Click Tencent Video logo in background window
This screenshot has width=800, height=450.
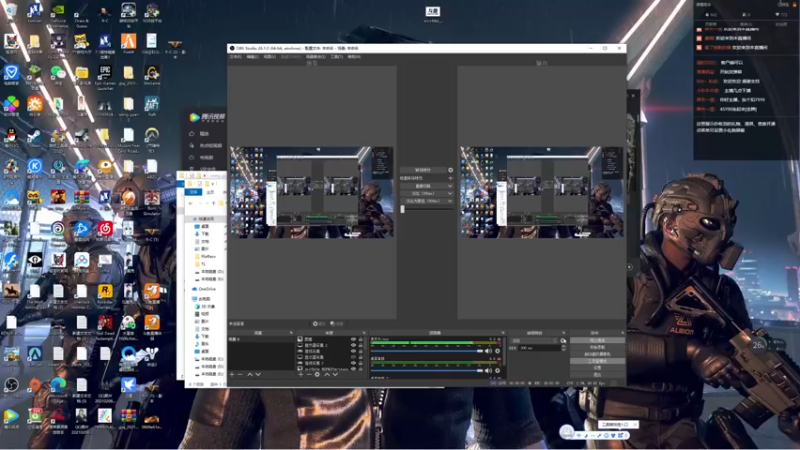coord(207,117)
